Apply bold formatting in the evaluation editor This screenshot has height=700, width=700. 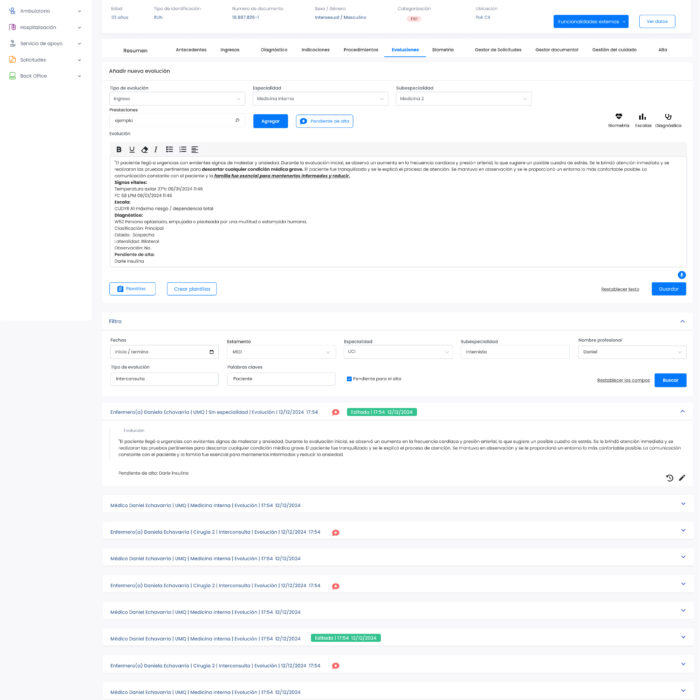[x=119, y=149]
